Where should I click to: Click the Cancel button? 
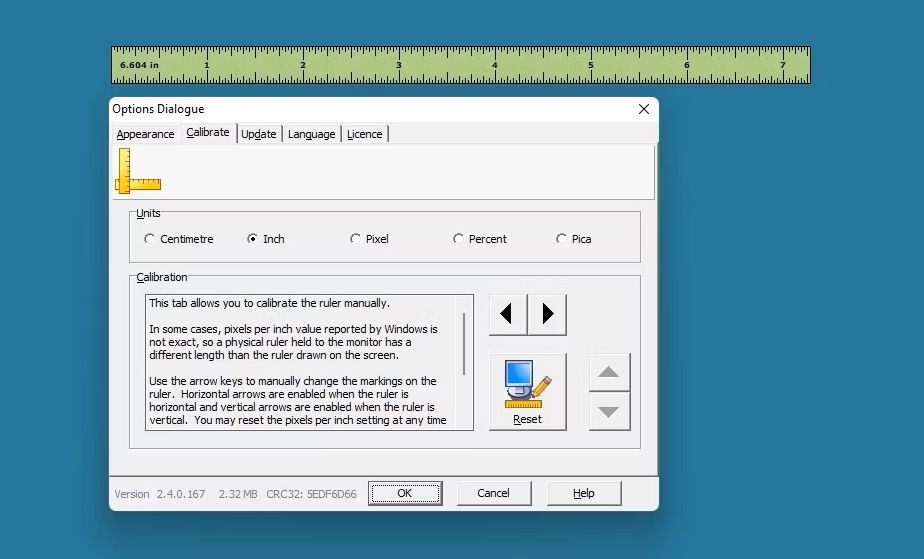click(x=493, y=493)
